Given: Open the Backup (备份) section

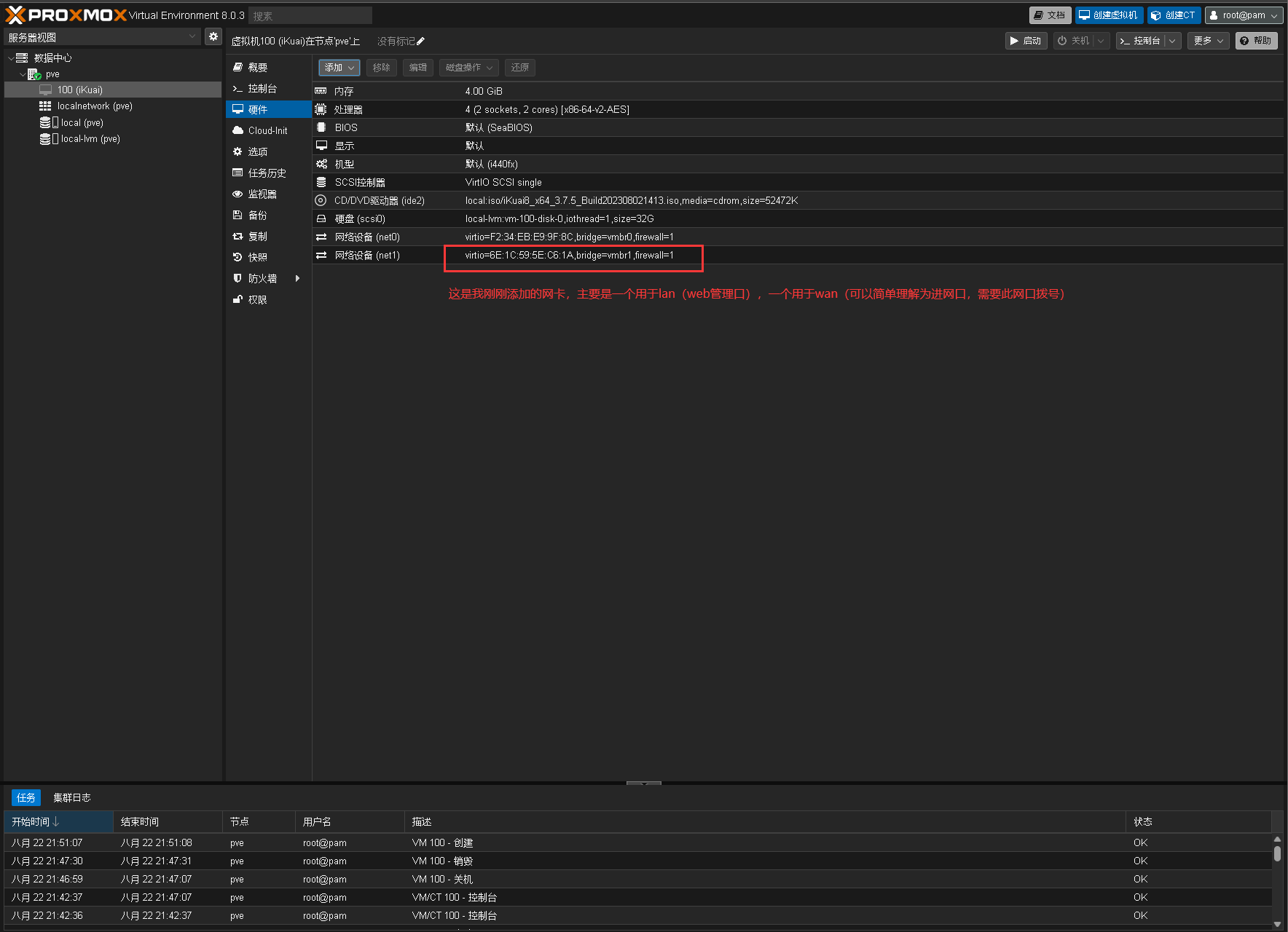Looking at the screenshot, I should tap(257, 215).
